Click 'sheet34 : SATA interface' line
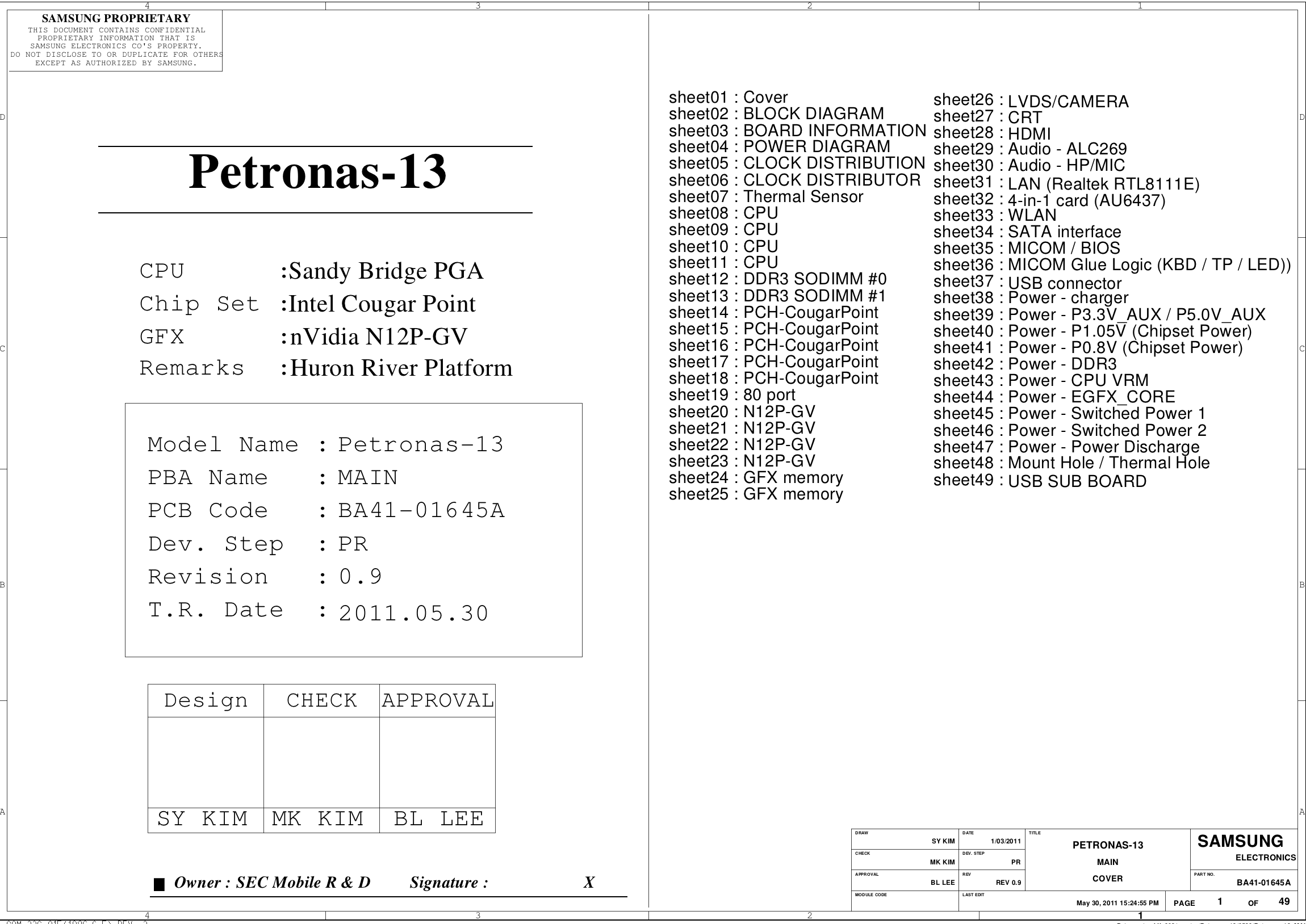This screenshot has height=924, width=1306. click(x=1027, y=232)
